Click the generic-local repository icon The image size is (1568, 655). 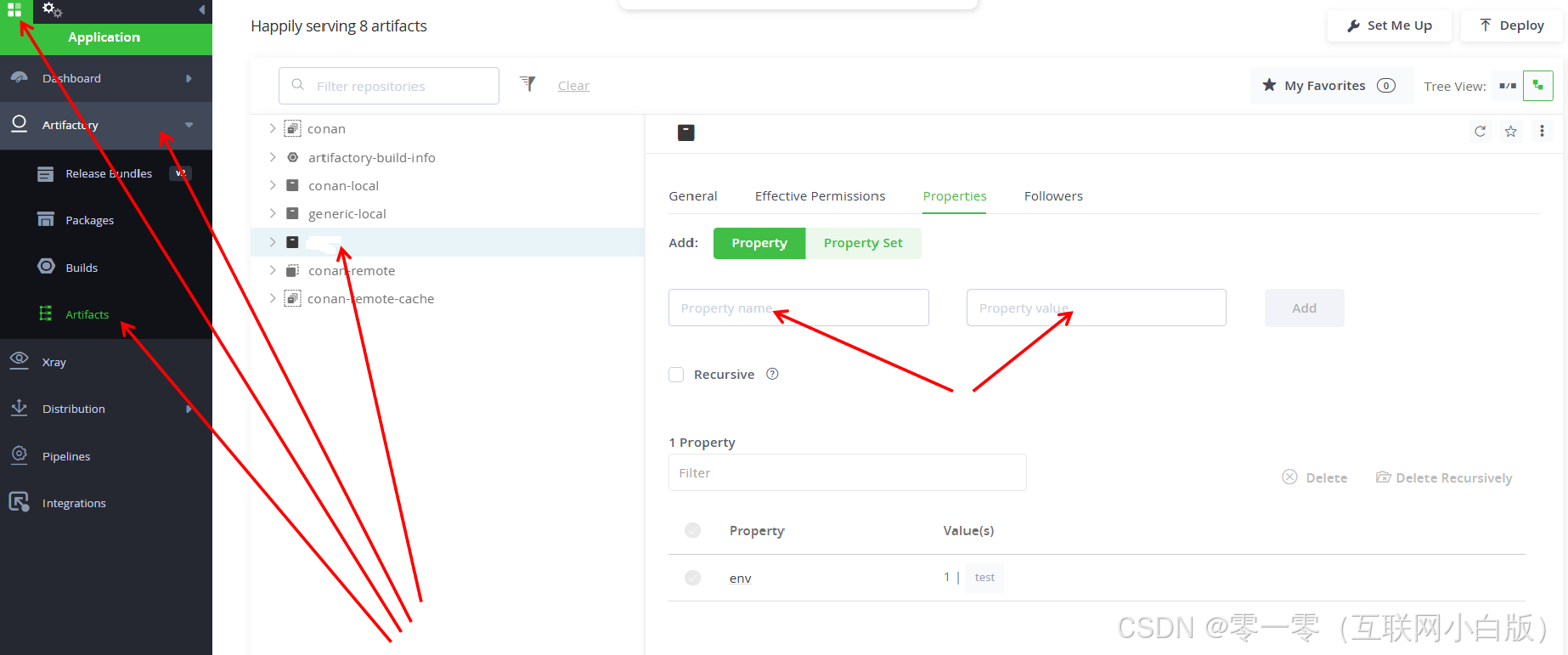pyautogui.click(x=292, y=213)
